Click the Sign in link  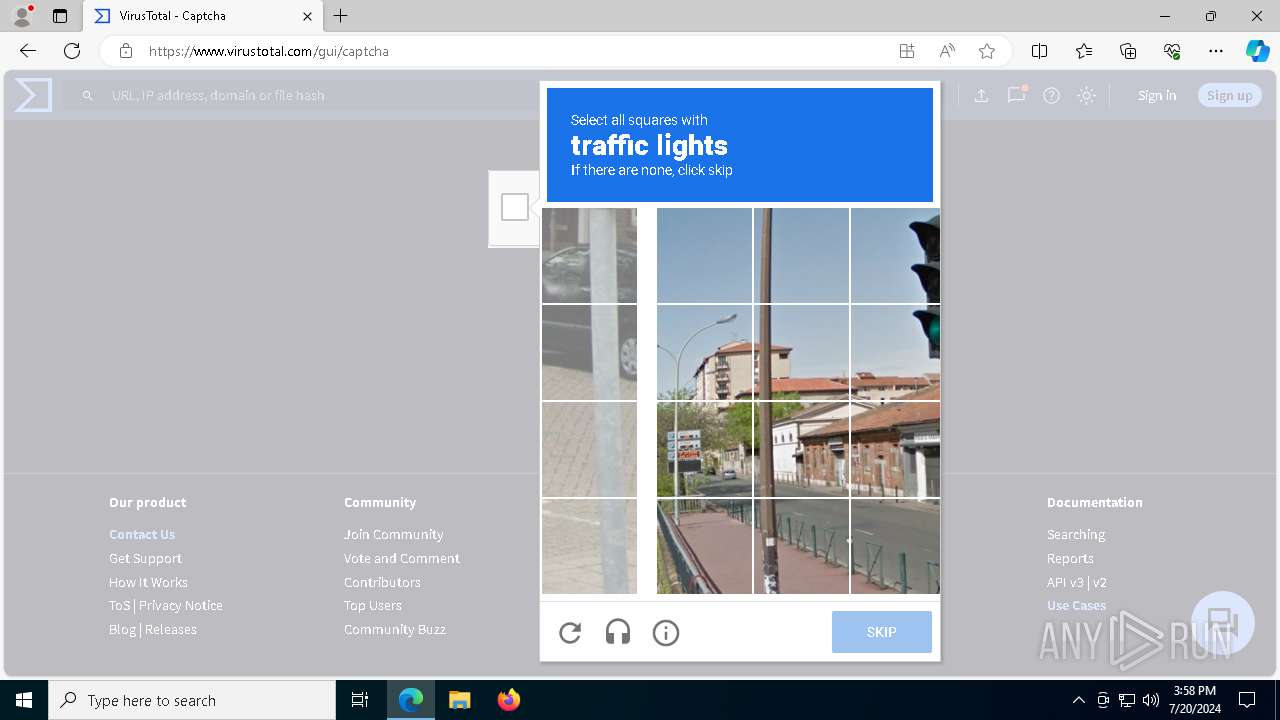(1157, 95)
